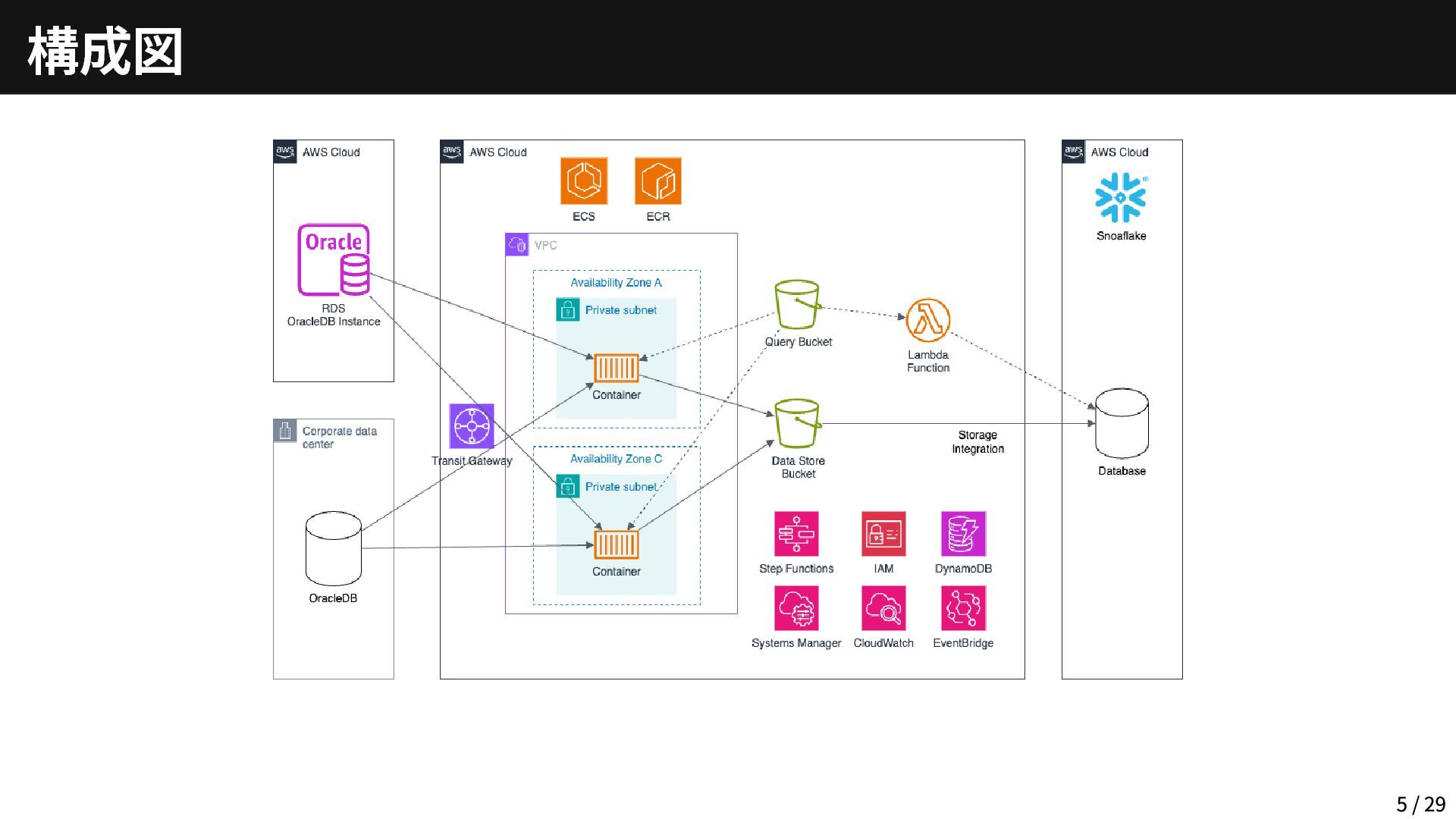Click the IAM icon
The width and height of the screenshot is (1456, 819).
click(x=883, y=534)
